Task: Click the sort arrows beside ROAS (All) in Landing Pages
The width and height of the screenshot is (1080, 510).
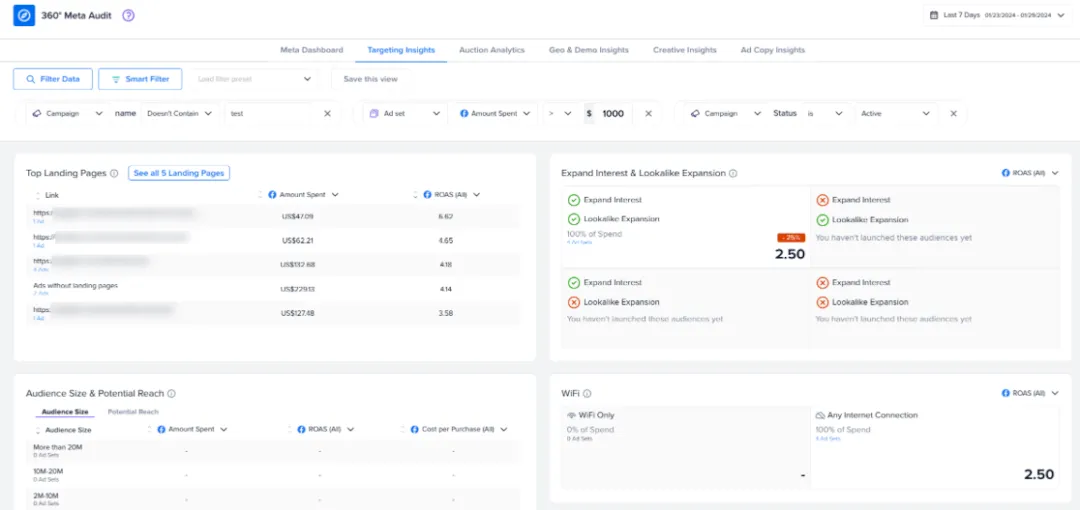Action: 415,195
